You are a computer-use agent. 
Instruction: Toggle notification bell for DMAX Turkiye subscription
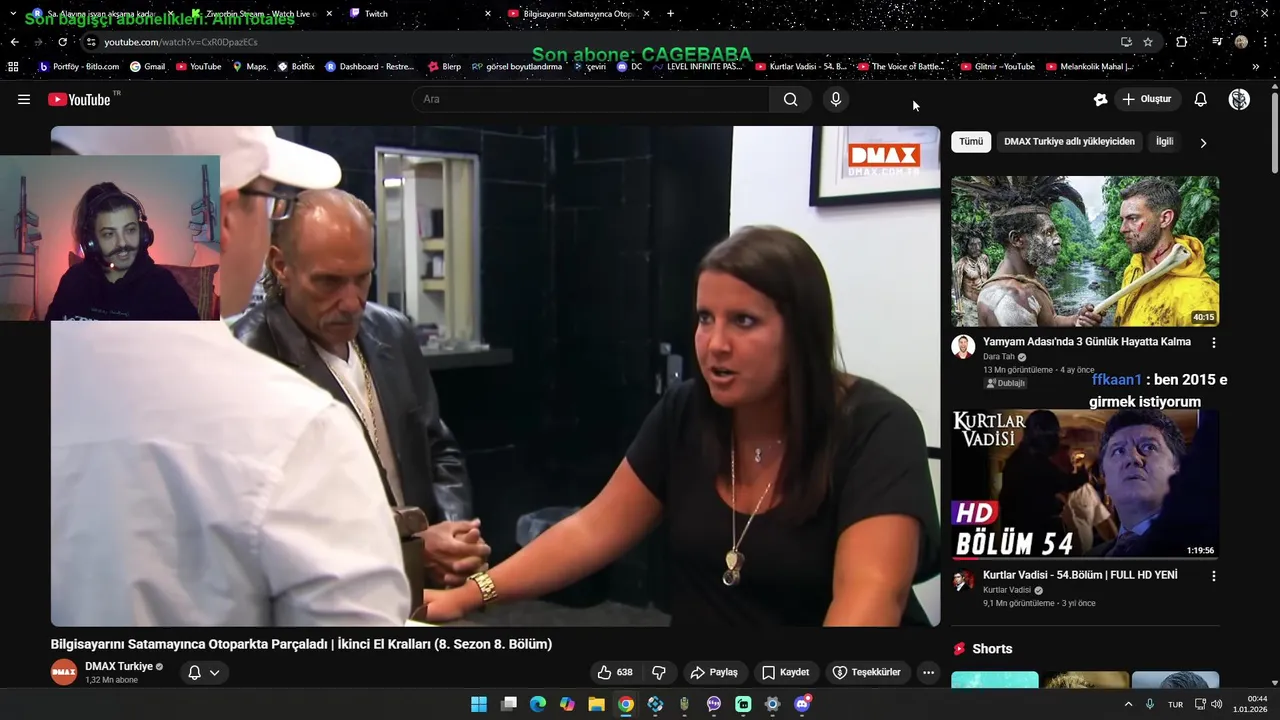tap(204, 672)
